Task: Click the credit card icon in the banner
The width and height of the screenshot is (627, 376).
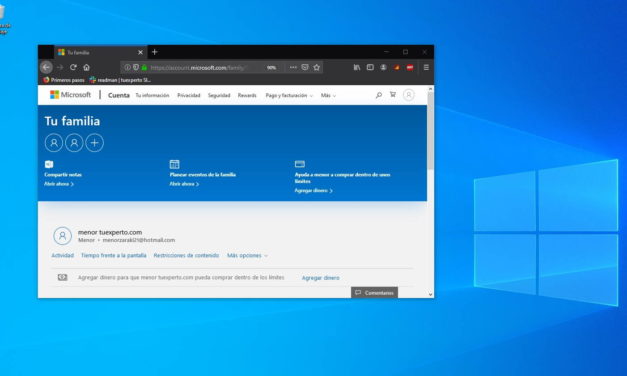Action: pyautogui.click(x=300, y=164)
